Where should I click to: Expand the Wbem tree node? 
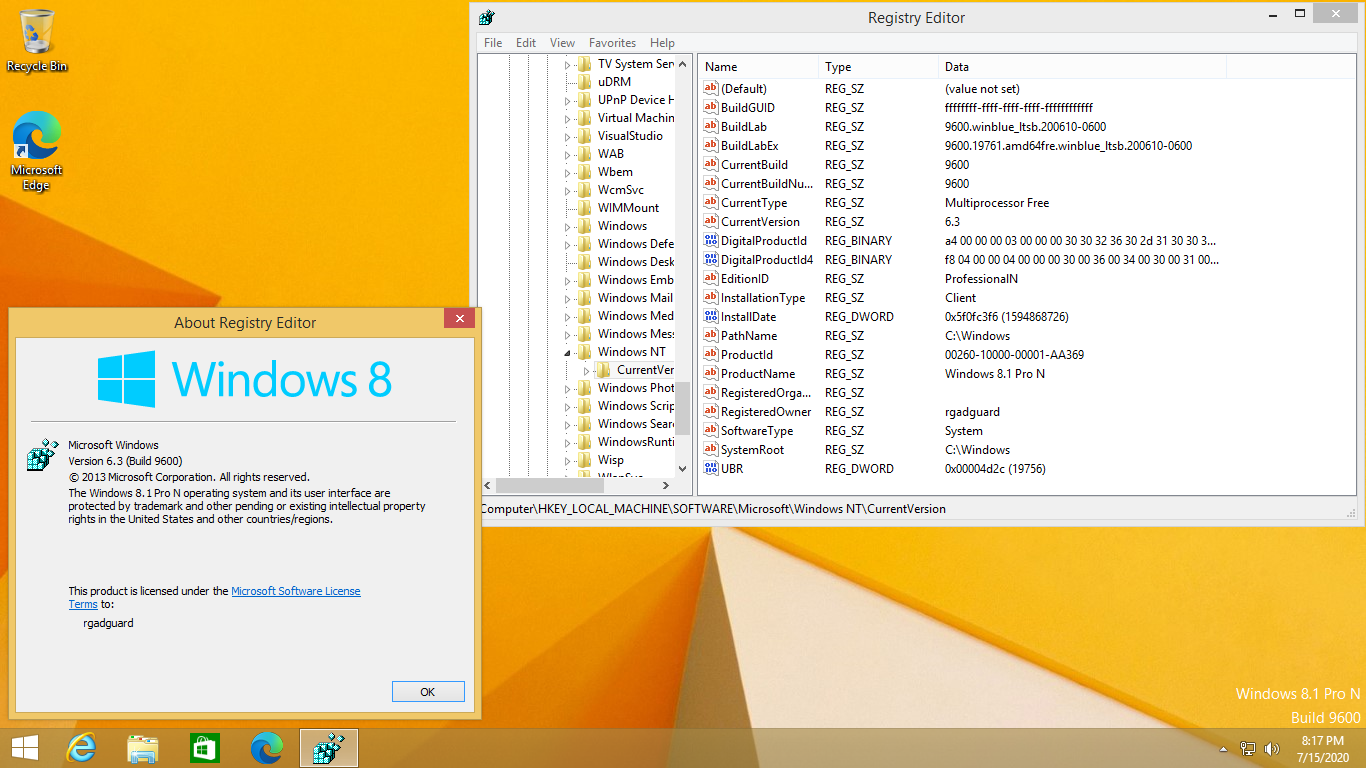(x=568, y=173)
